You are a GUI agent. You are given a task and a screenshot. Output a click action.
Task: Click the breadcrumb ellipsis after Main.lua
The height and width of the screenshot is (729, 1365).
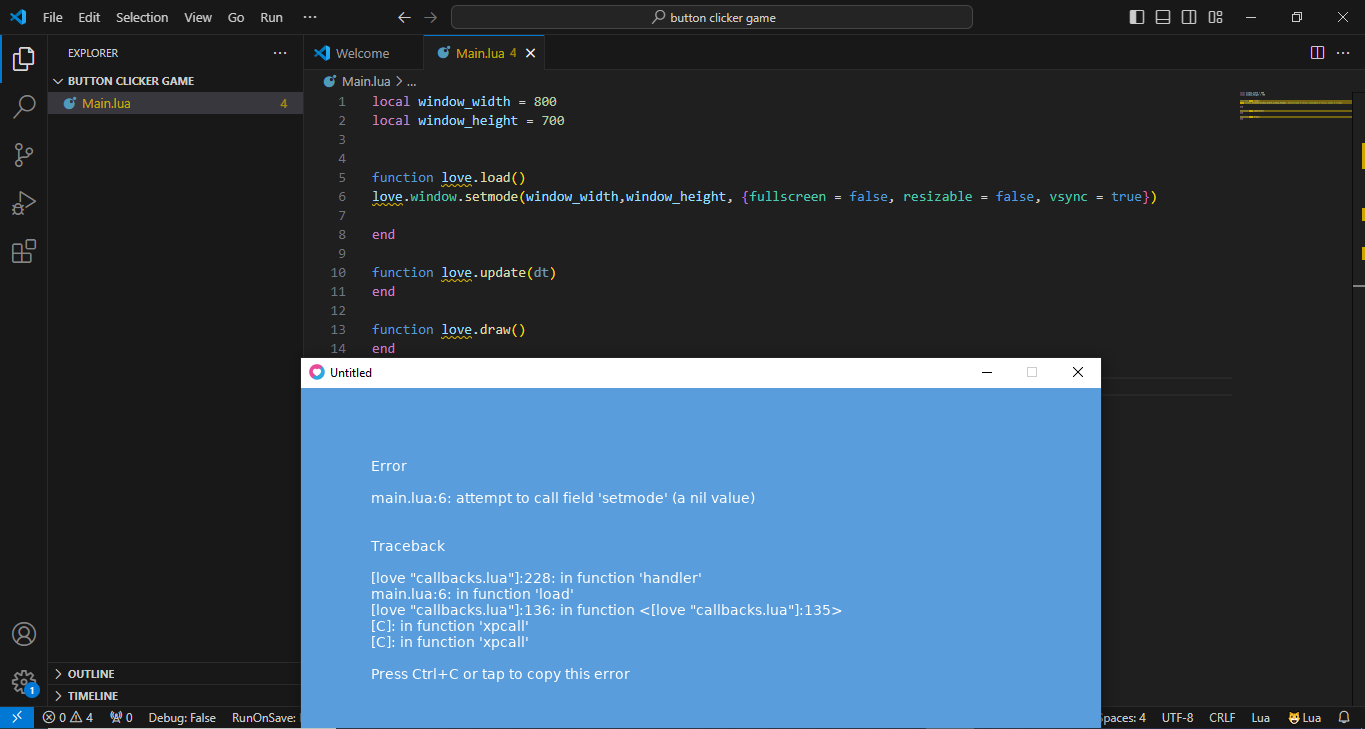click(x=410, y=82)
